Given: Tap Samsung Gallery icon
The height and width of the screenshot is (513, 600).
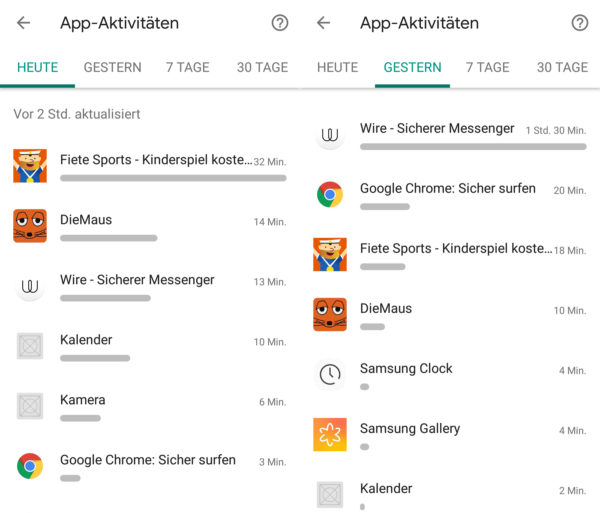Looking at the screenshot, I should tap(330, 435).
